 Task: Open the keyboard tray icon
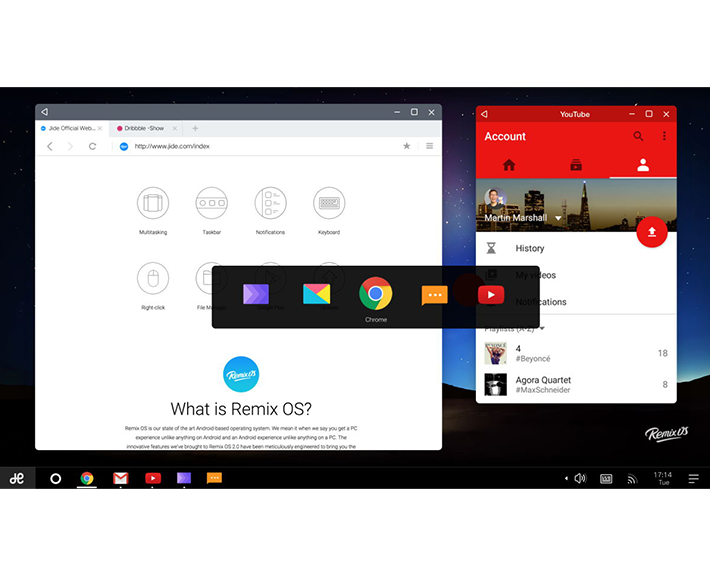(606, 479)
